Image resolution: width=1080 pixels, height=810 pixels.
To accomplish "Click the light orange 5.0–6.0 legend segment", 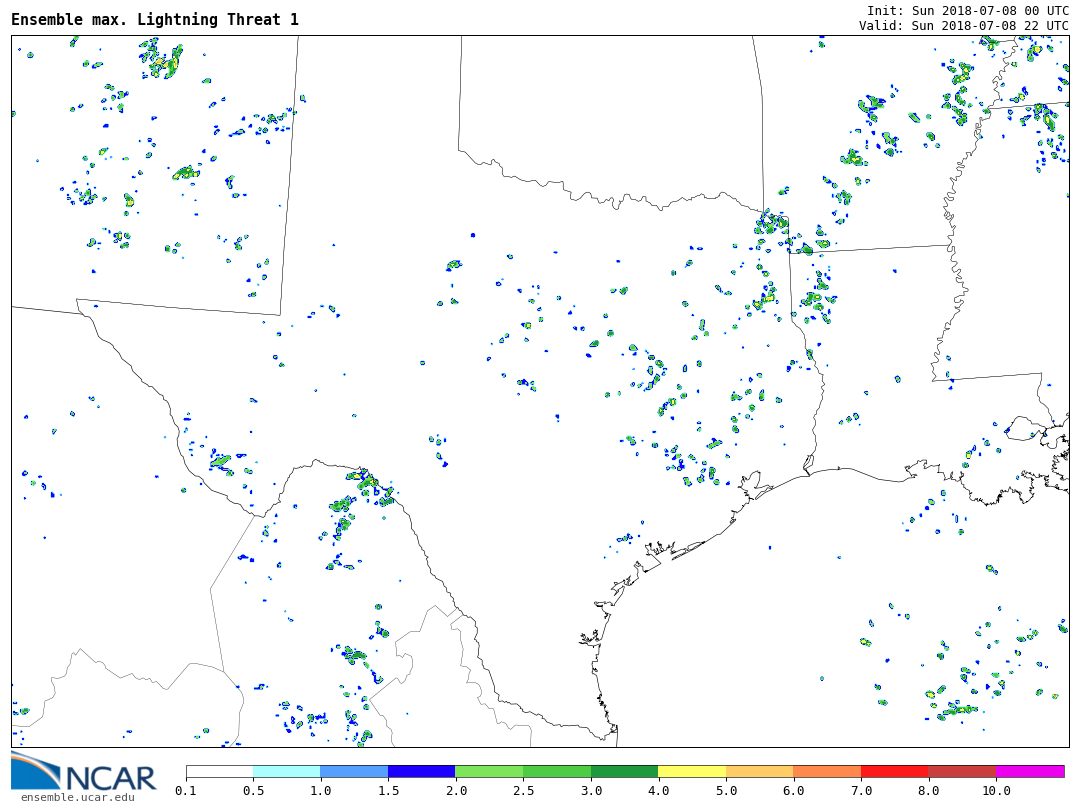I will (x=760, y=771).
